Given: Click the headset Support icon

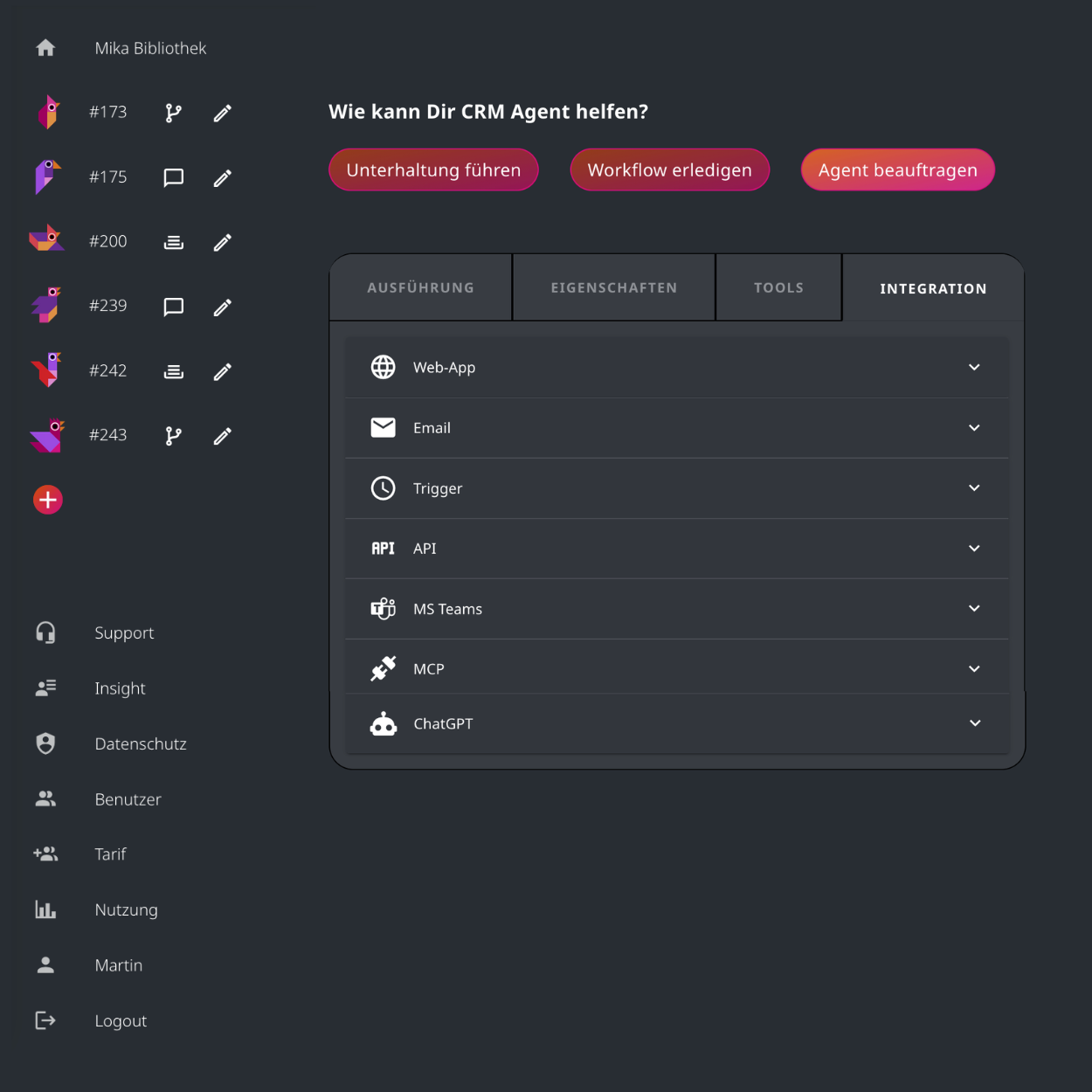Looking at the screenshot, I should [45, 632].
